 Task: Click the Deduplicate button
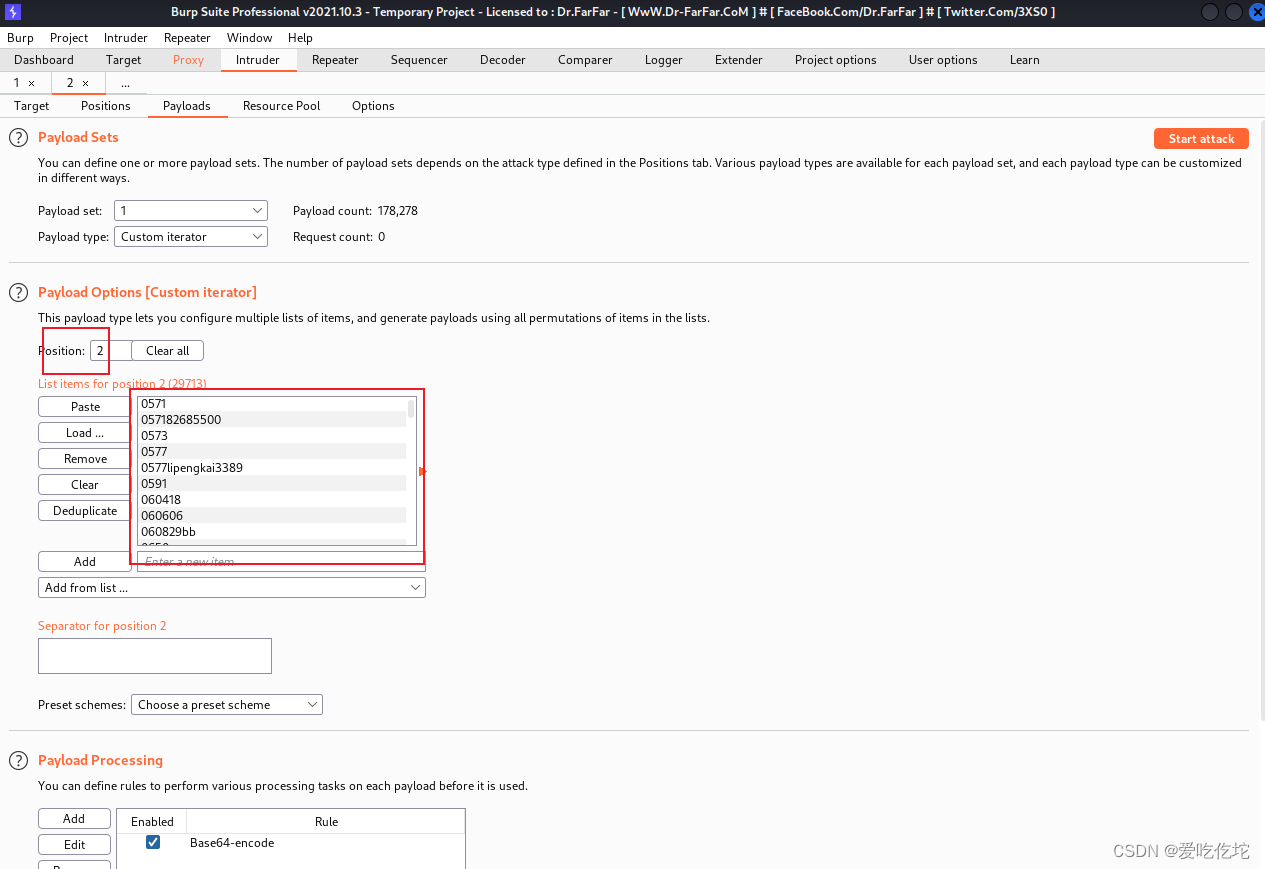[85, 511]
